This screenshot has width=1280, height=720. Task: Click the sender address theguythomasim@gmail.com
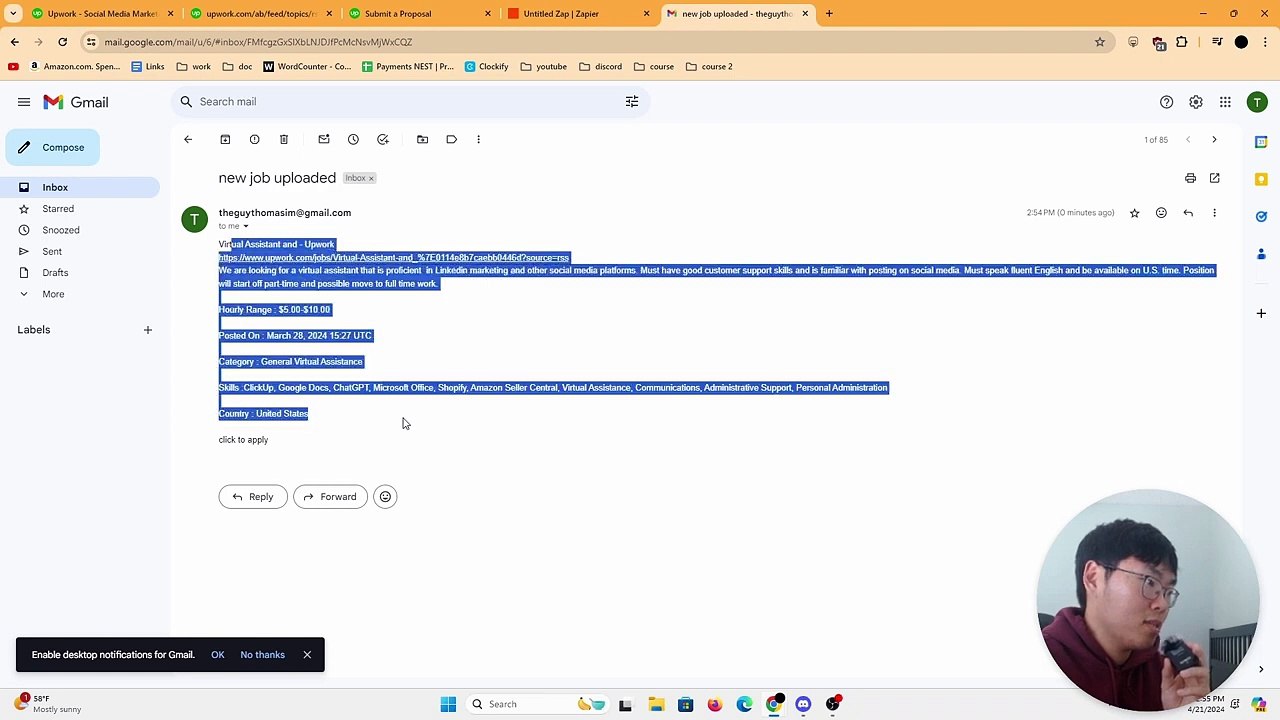point(285,213)
